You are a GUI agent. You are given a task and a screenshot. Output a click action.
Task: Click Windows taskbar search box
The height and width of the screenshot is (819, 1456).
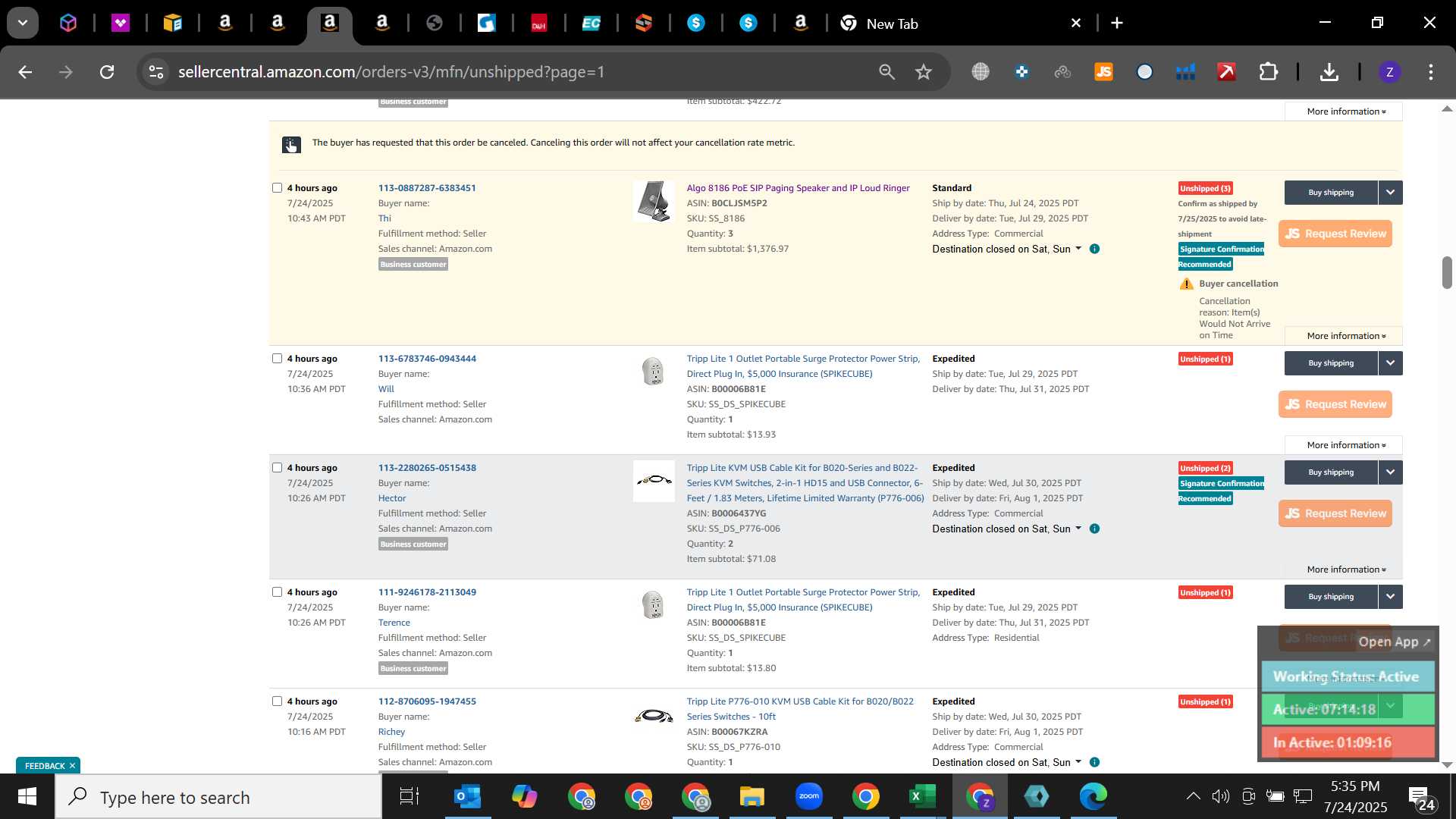[218, 797]
